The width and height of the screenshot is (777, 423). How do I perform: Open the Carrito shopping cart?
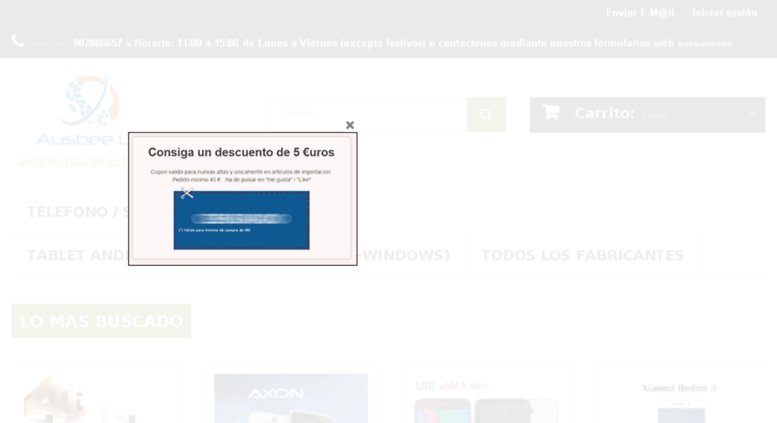click(x=647, y=114)
